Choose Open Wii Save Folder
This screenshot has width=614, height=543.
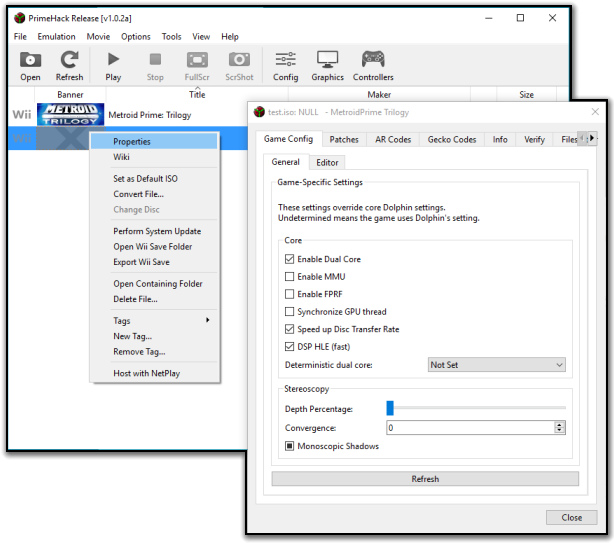[154, 247]
